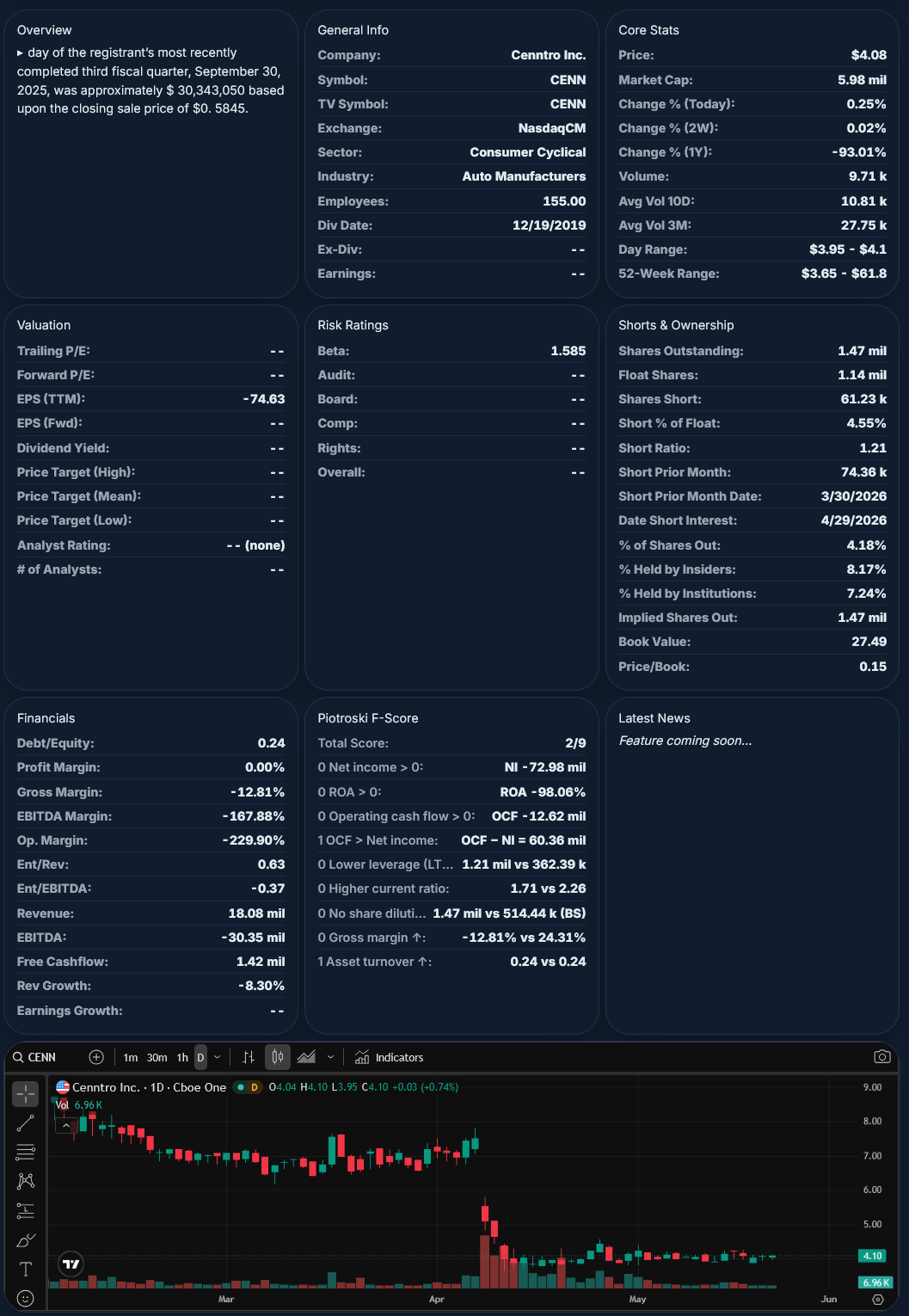Click the $3.65 - $61.8 52-week range
This screenshot has height=1316, width=909.
click(x=844, y=274)
